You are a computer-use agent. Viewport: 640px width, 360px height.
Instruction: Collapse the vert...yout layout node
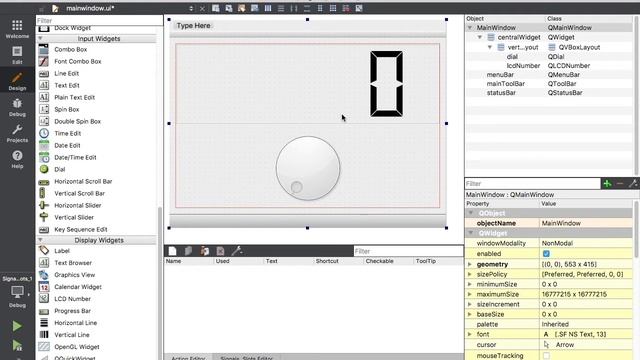pyautogui.click(x=490, y=47)
